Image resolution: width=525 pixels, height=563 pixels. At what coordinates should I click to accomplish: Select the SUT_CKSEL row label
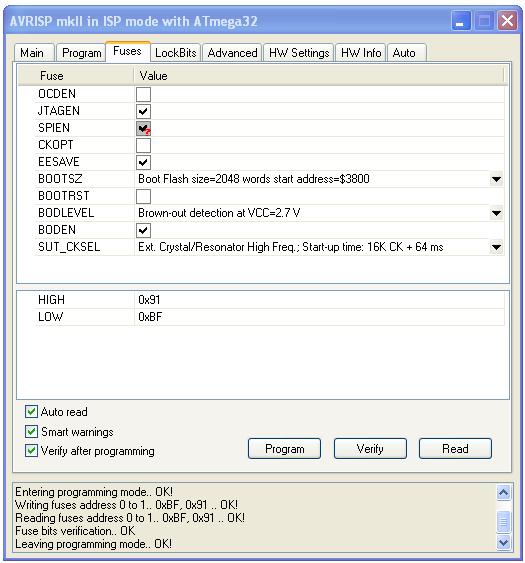pyautogui.click(x=69, y=247)
